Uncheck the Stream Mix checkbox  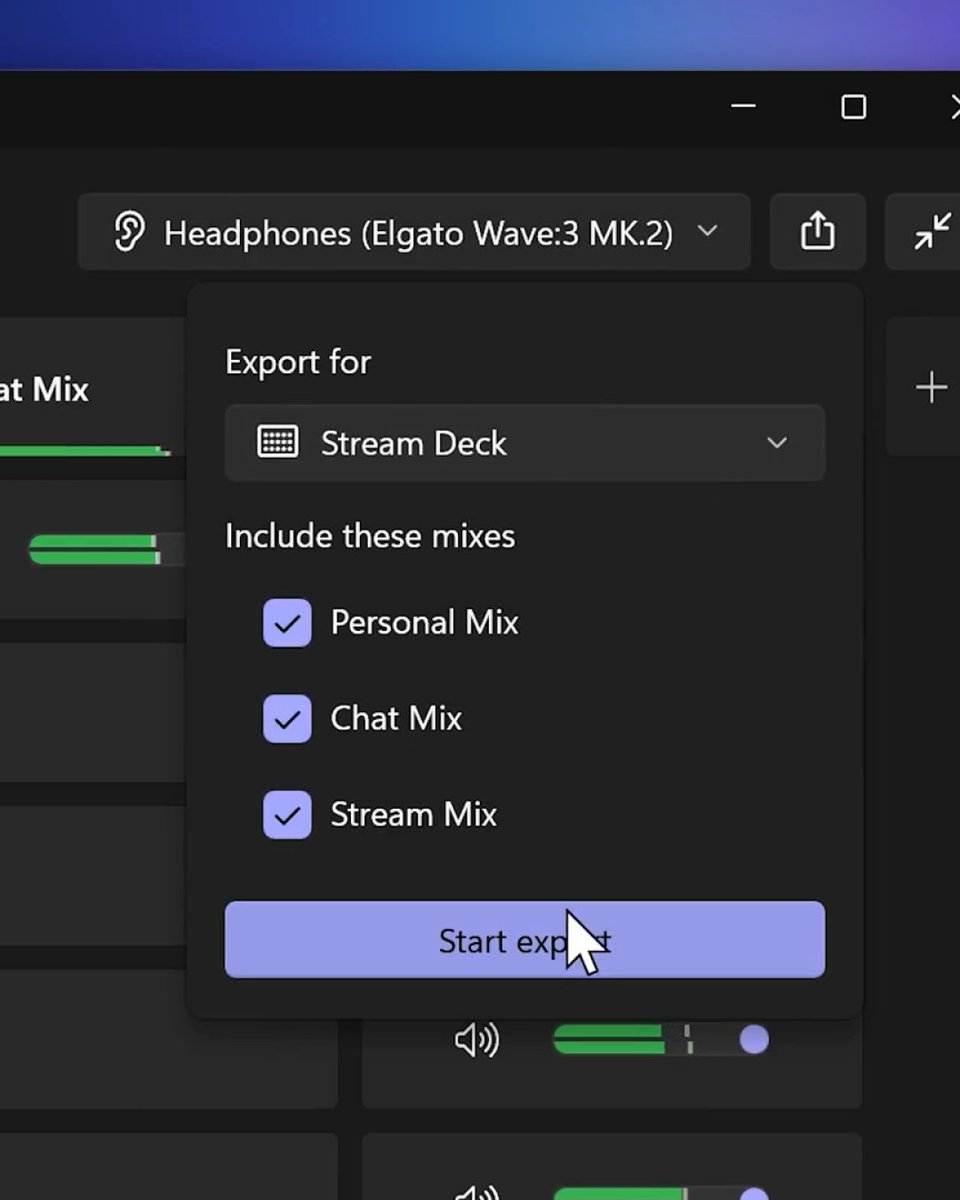(287, 815)
